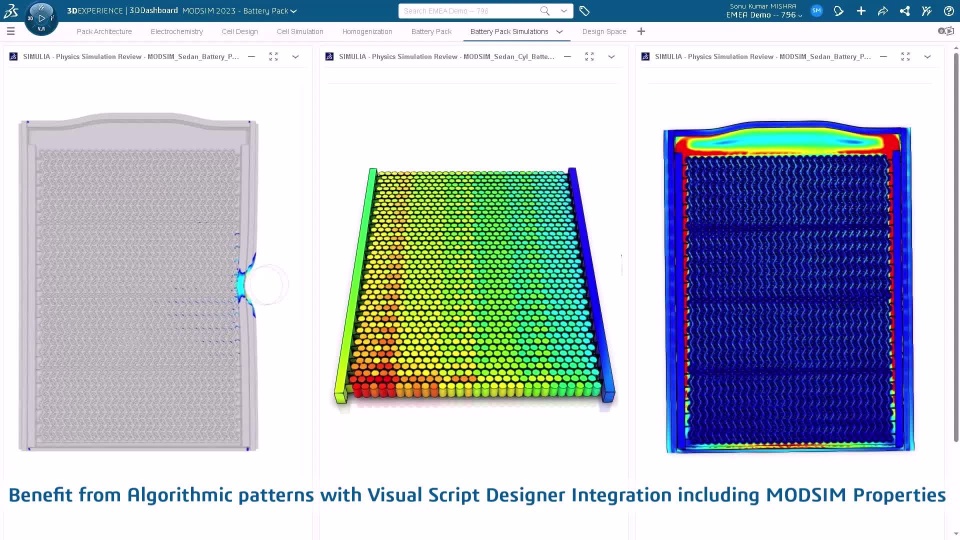Toggle the presentation mode icon

click(x=946, y=31)
